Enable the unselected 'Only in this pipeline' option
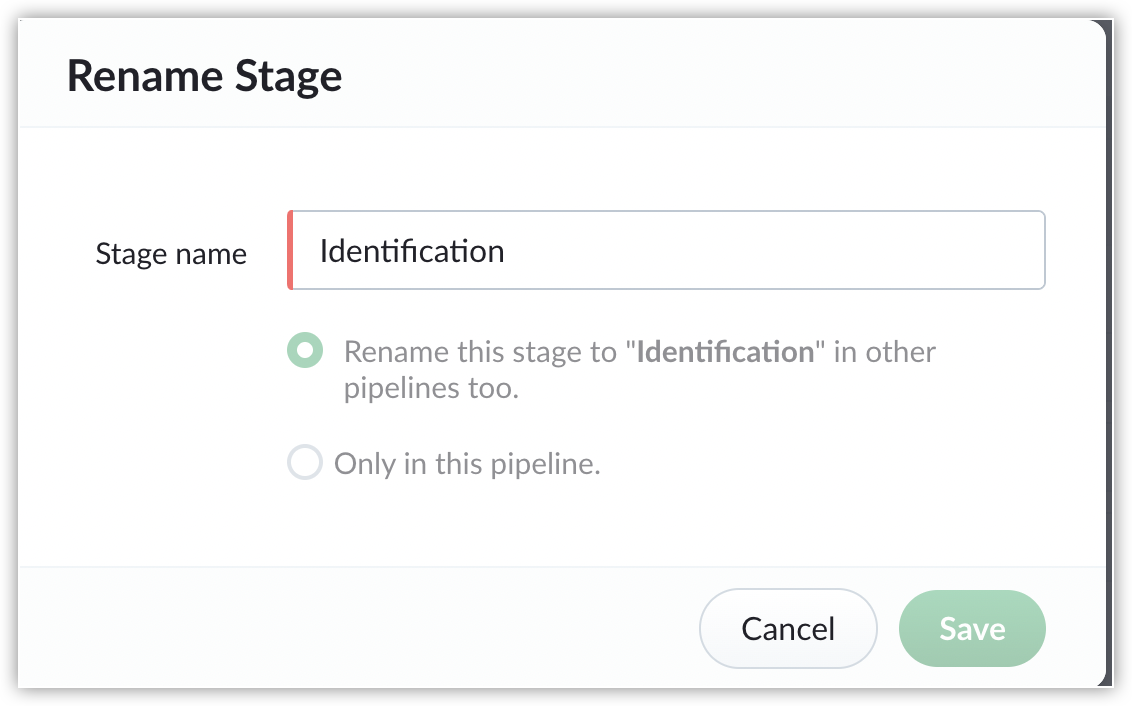Viewport: 1132px width, 706px height. (305, 463)
